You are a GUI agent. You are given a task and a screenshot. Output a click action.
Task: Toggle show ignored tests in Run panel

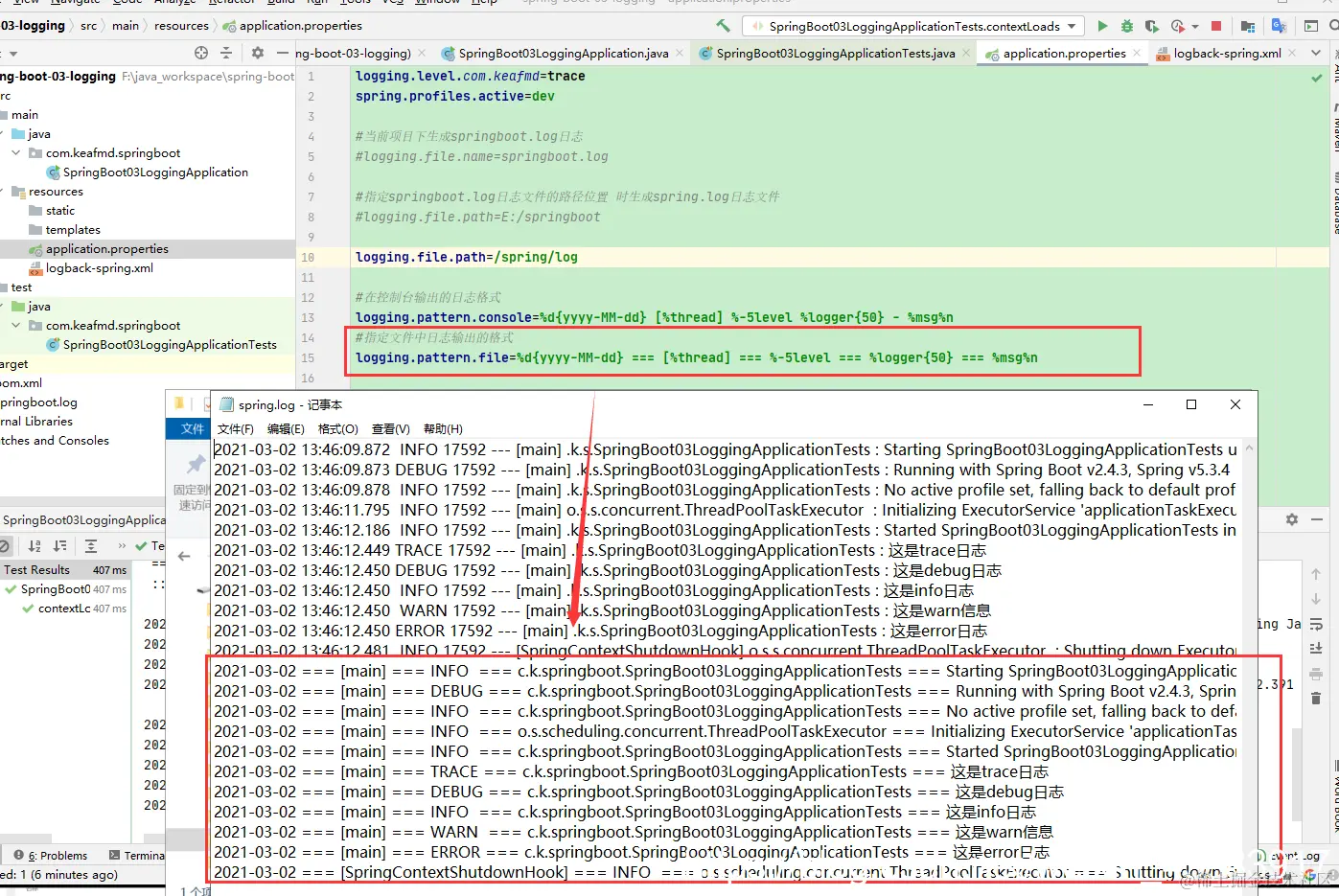[x=5, y=546]
